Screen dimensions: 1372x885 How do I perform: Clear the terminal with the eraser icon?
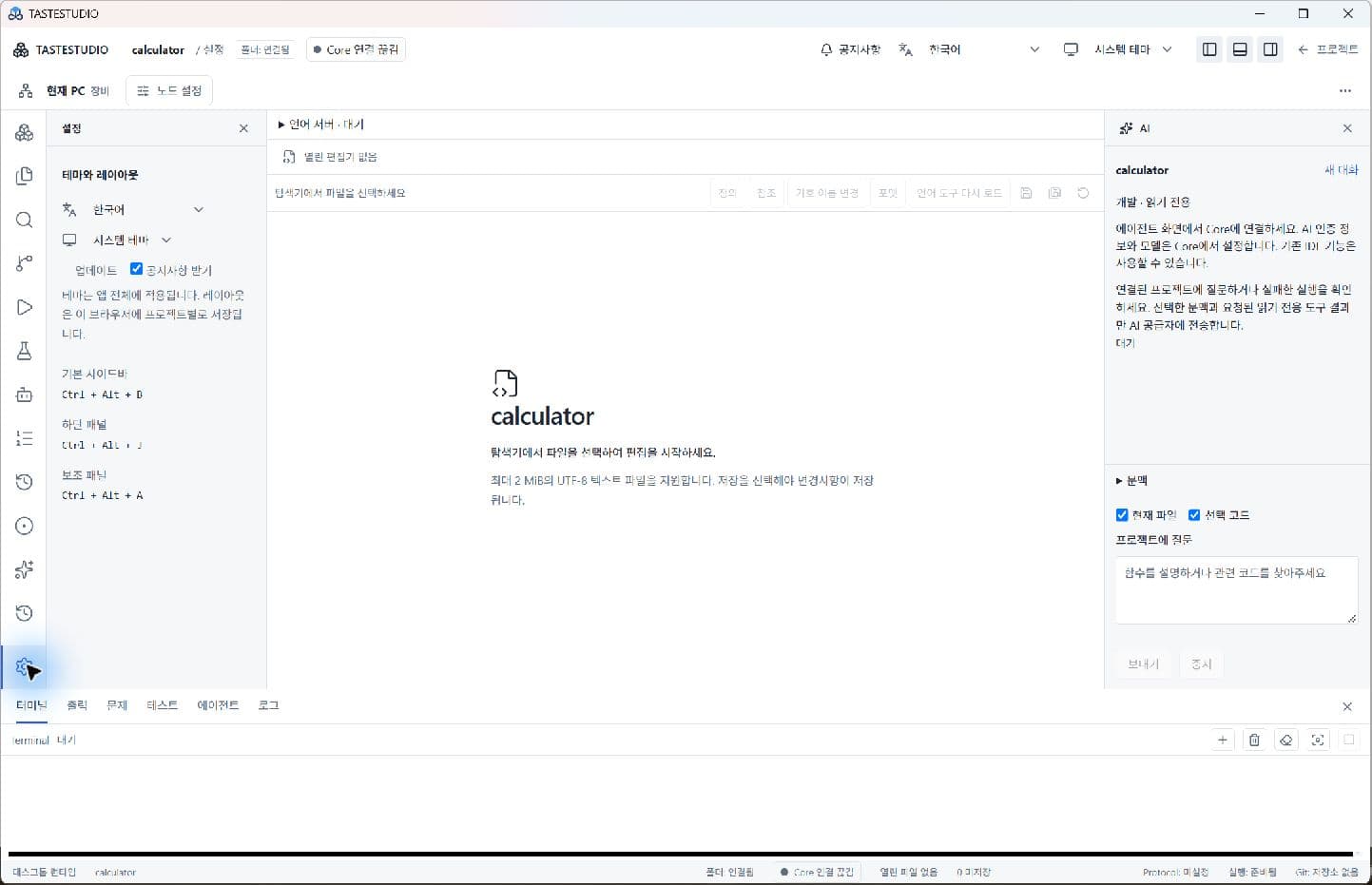1285,740
